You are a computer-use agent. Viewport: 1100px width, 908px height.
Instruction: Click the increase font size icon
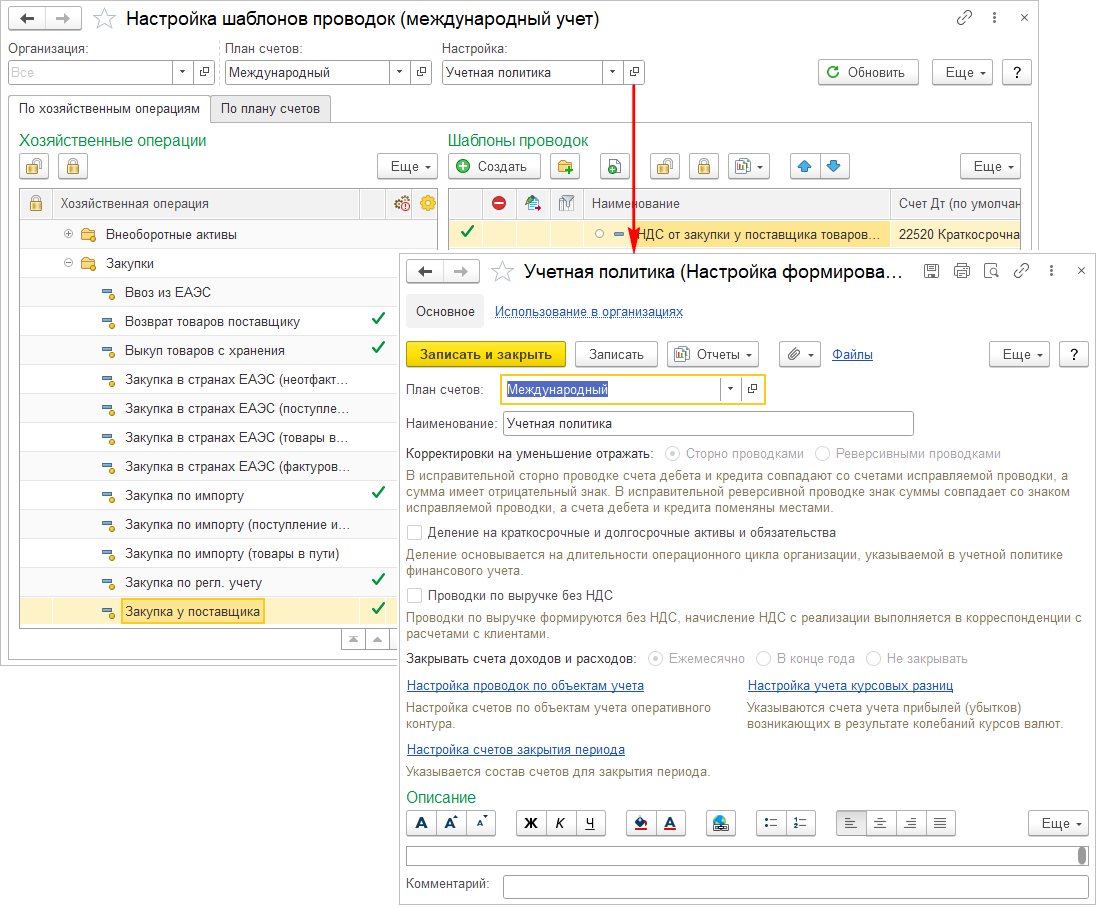[451, 823]
